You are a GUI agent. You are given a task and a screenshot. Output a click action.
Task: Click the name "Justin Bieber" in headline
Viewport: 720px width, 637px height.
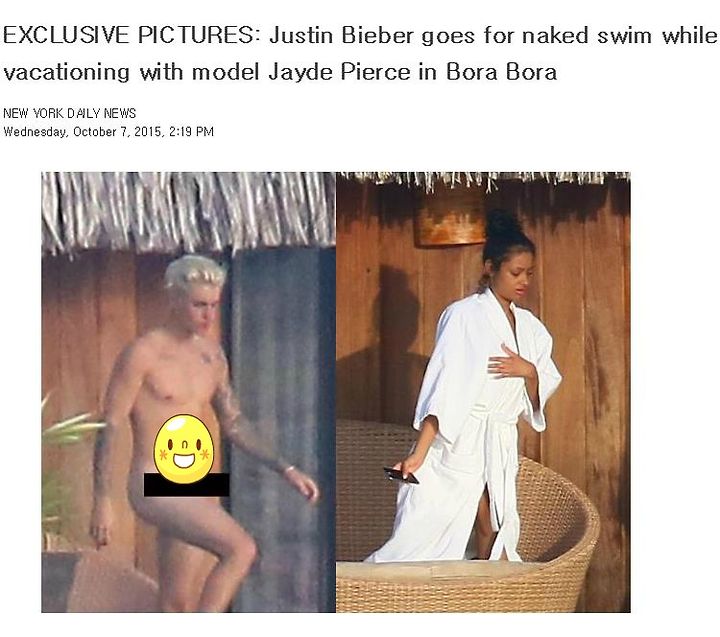tap(342, 36)
